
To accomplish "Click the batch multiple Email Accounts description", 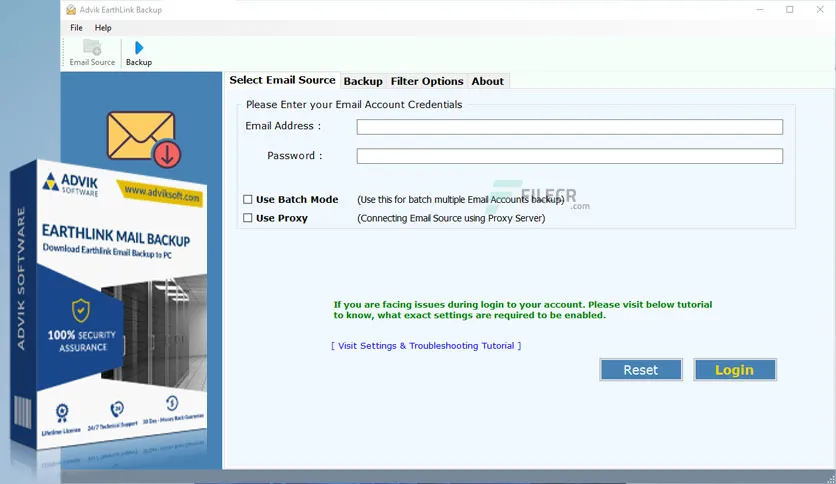I will (x=461, y=199).
